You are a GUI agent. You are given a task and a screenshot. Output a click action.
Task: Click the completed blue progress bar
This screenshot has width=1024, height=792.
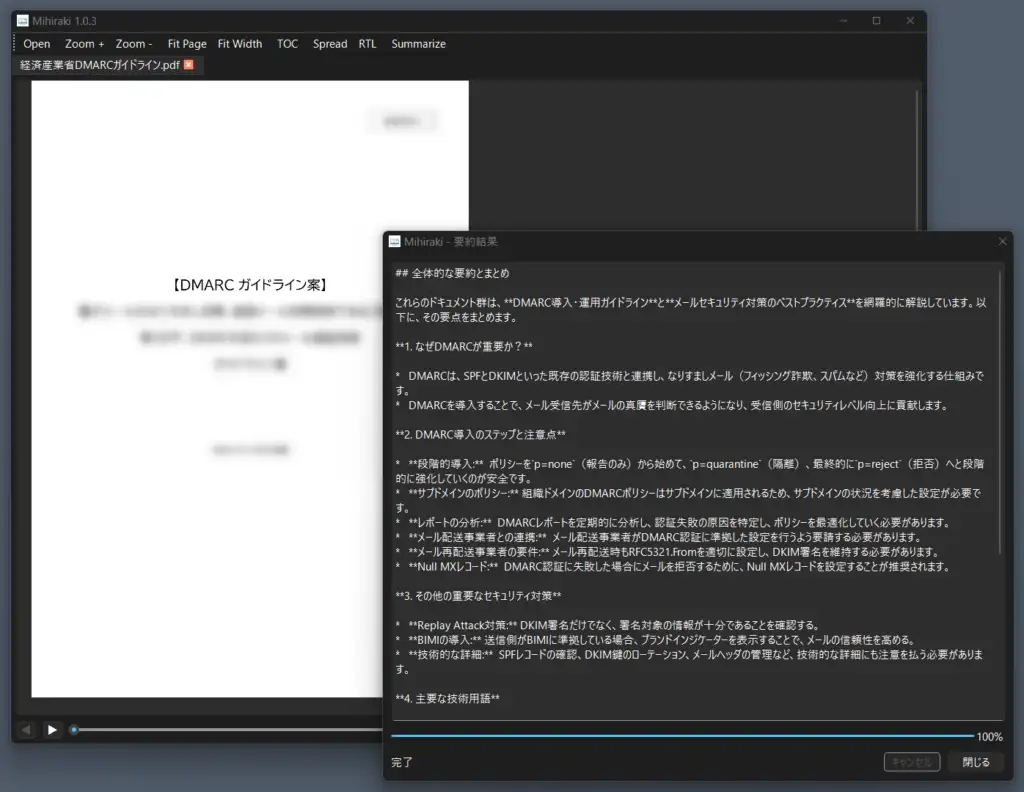tap(680, 736)
